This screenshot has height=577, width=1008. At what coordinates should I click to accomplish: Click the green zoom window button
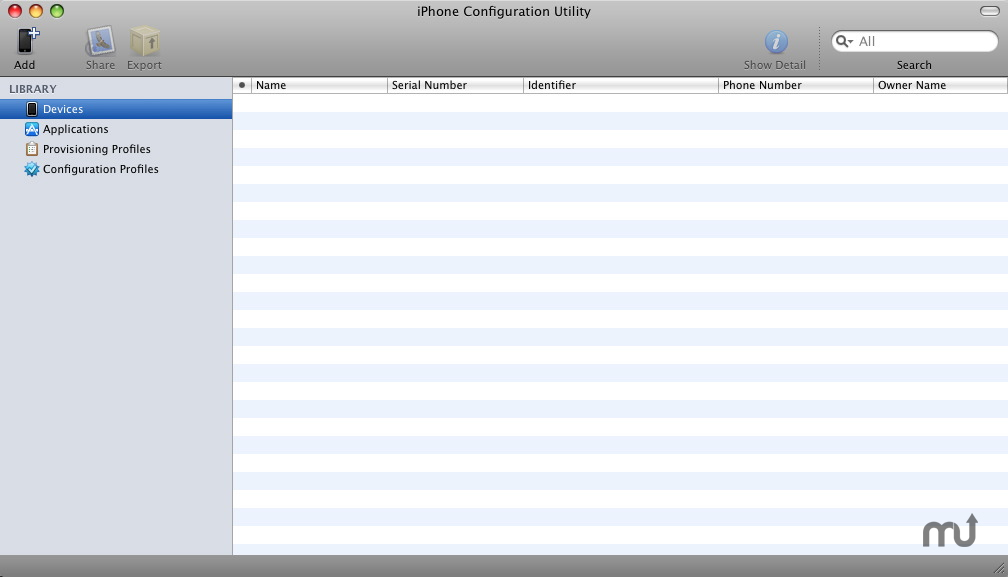[57, 11]
